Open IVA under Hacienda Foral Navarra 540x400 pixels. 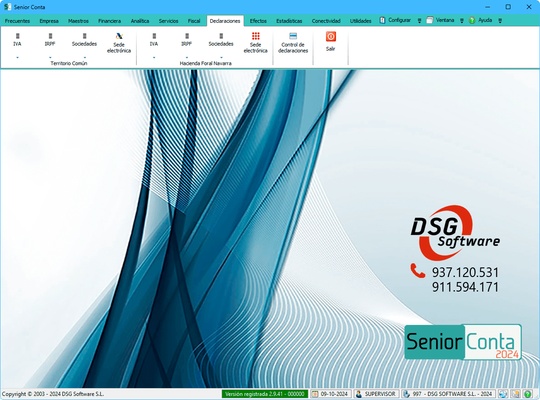point(154,40)
